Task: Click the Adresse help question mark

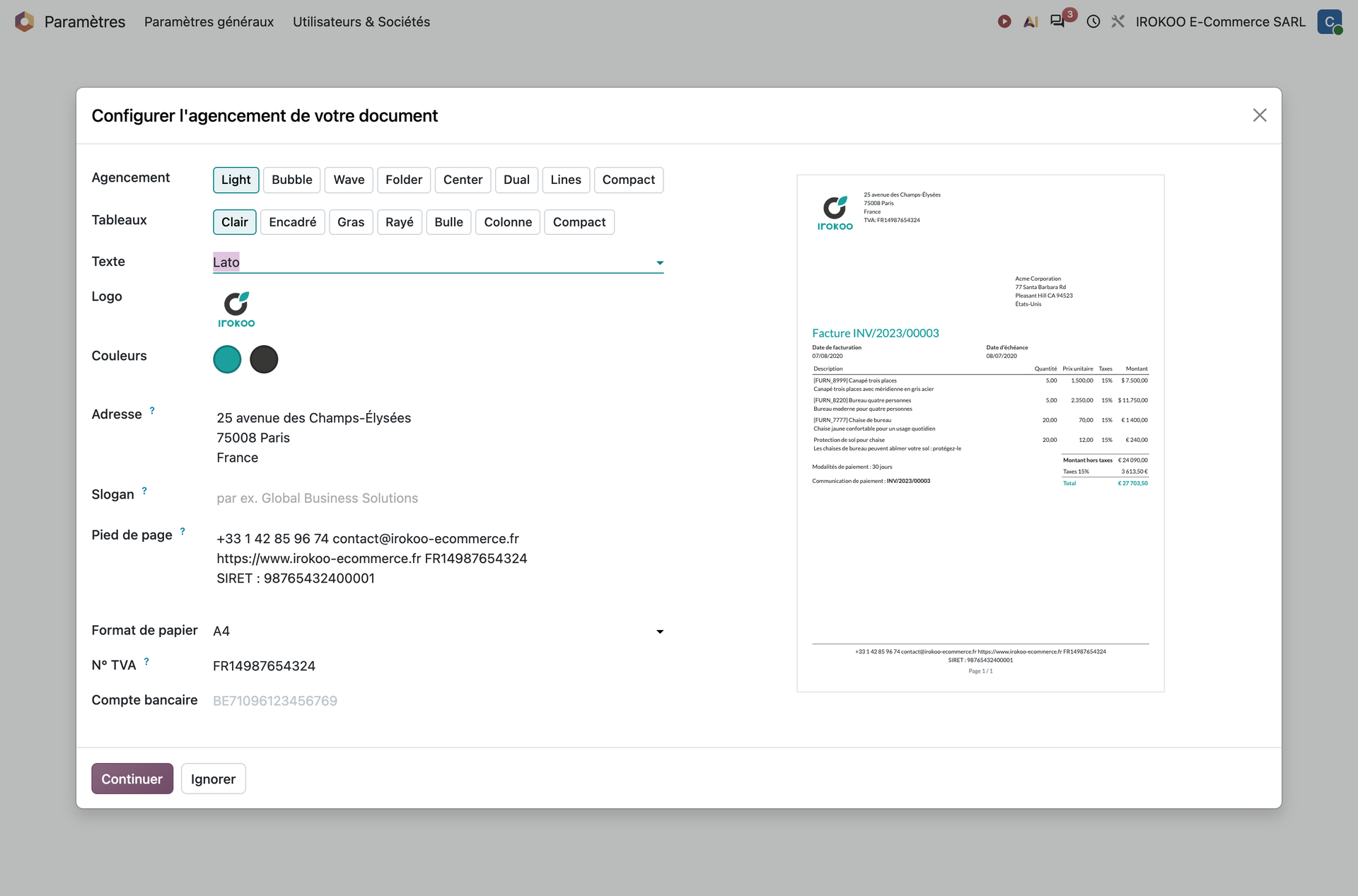Action: [152, 411]
